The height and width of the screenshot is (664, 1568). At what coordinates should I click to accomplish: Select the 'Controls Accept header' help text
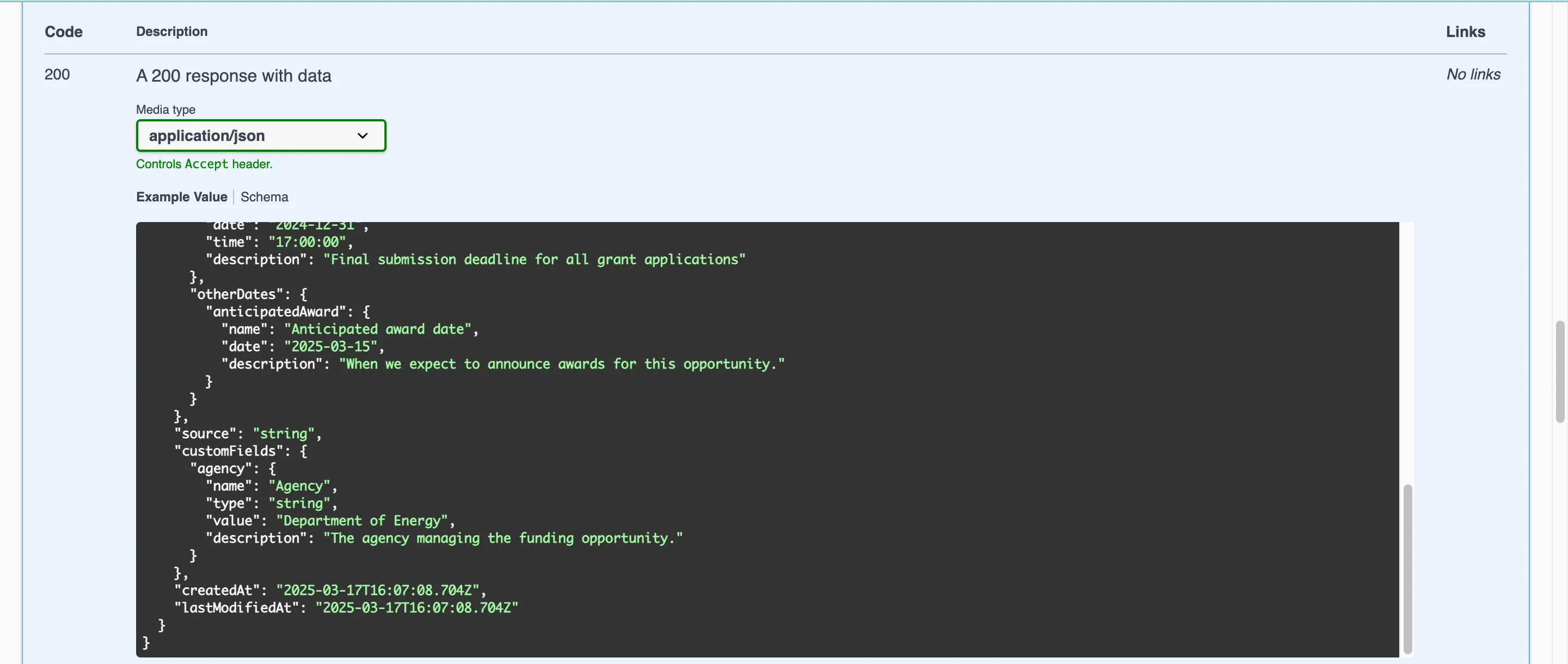point(204,164)
